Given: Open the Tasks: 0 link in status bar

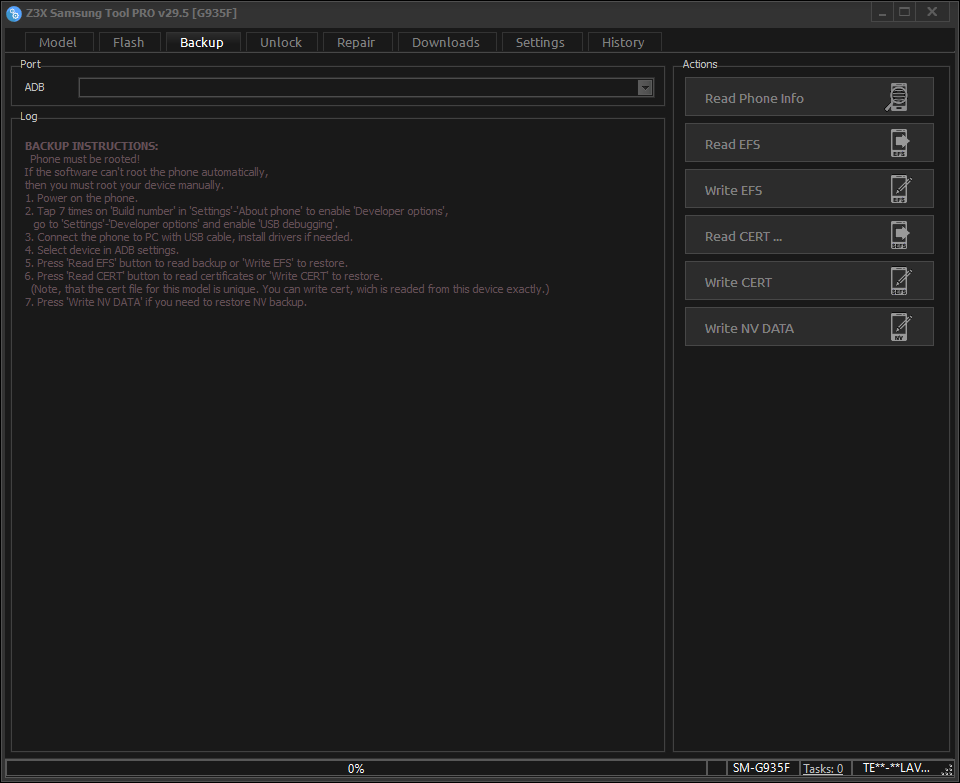Looking at the screenshot, I should [x=823, y=768].
